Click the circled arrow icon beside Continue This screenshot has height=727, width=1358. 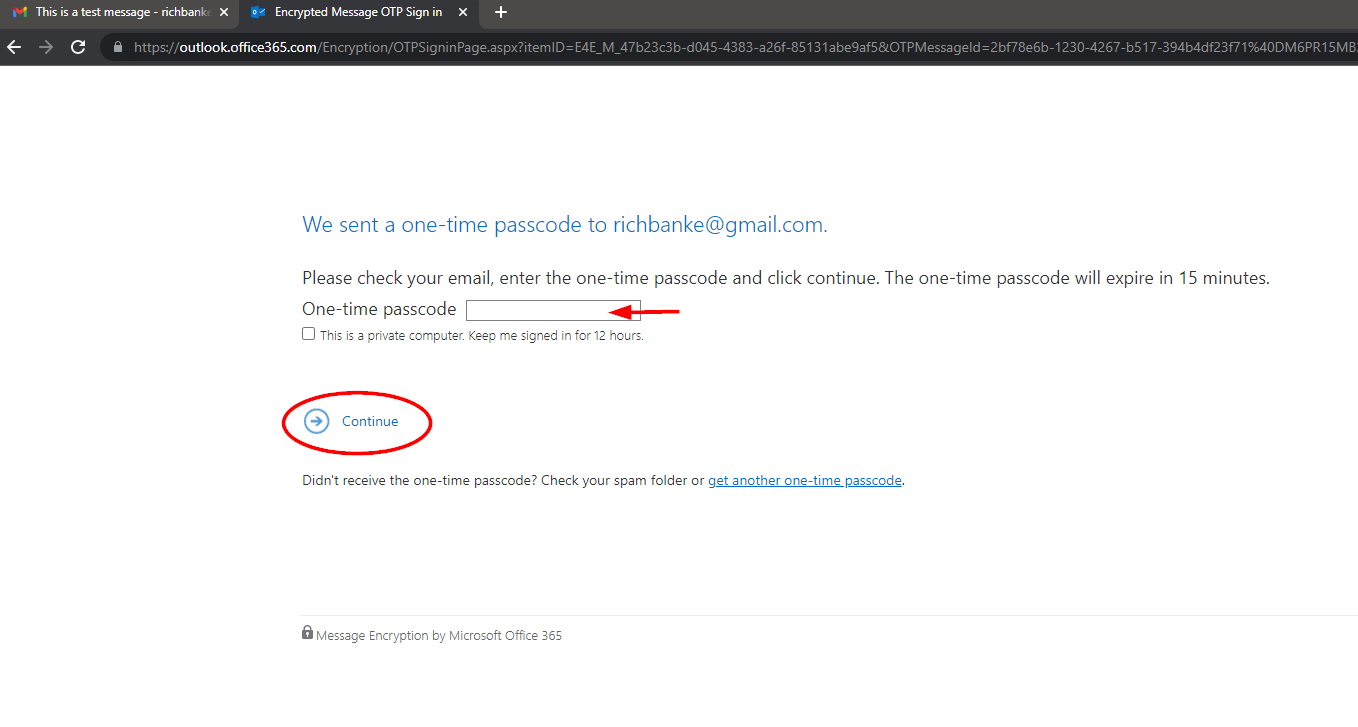[x=316, y=421]
